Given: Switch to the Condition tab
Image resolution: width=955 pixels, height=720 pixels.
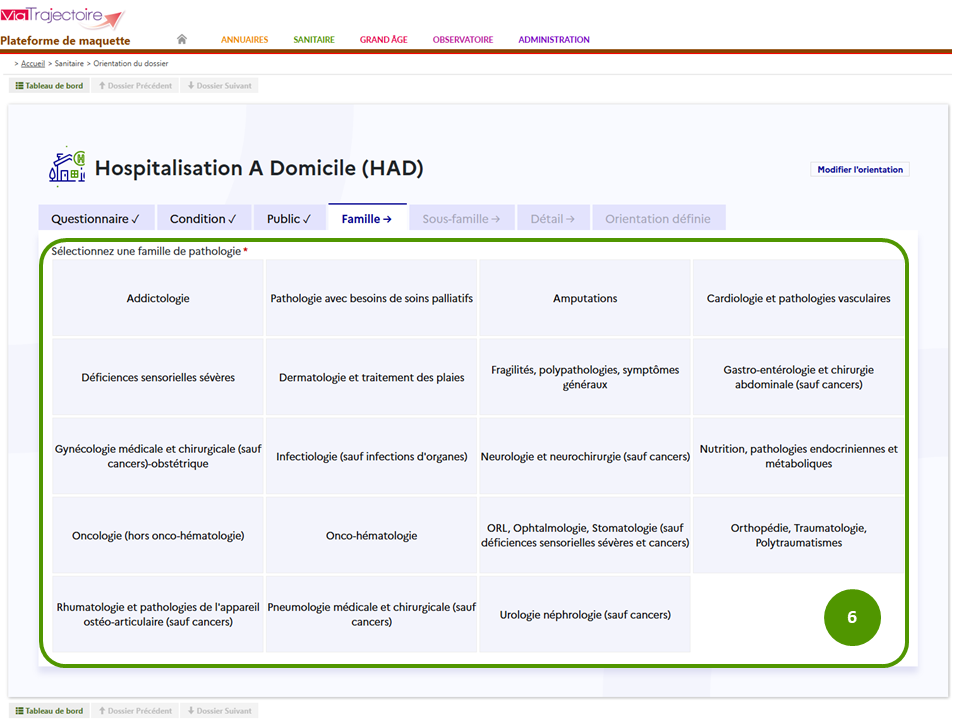Looking at the screenshot, I should (x=203, y=218).
